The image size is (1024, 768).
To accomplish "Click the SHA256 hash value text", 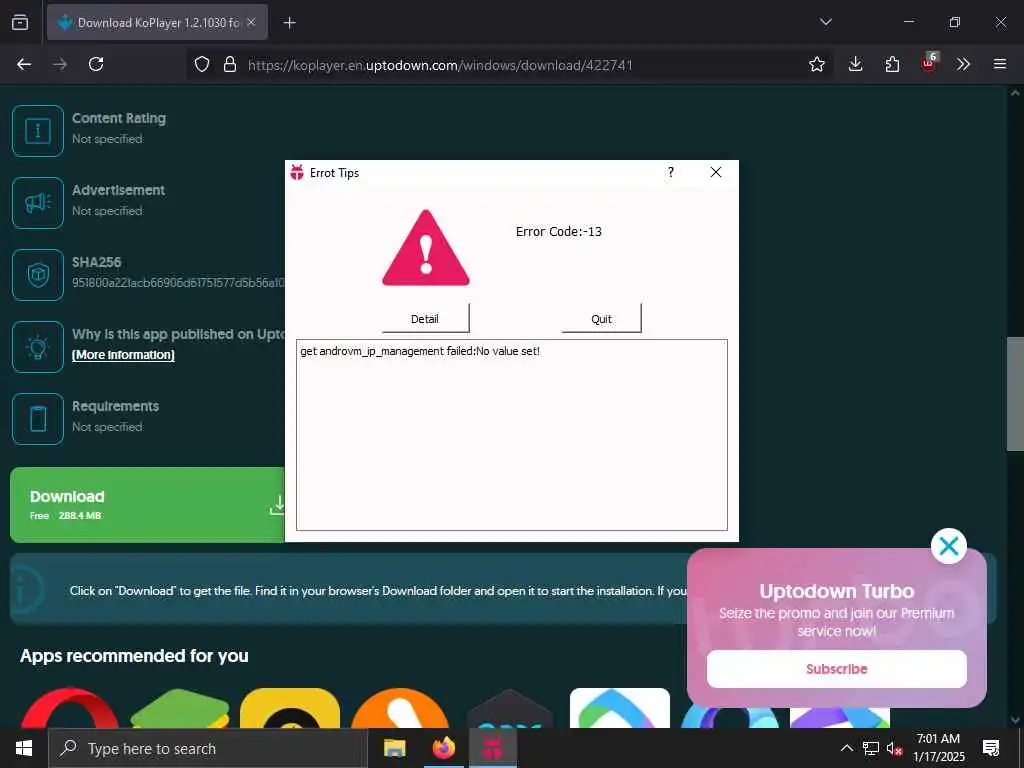I will (x=178, y=283).
